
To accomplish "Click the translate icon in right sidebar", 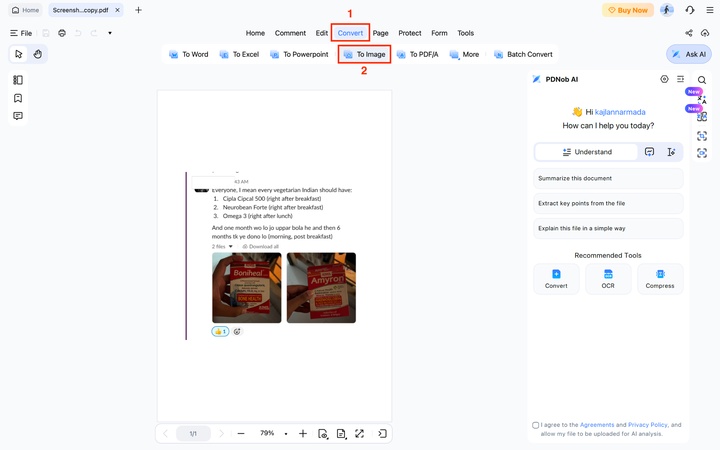I will click(x=702, y=98).
